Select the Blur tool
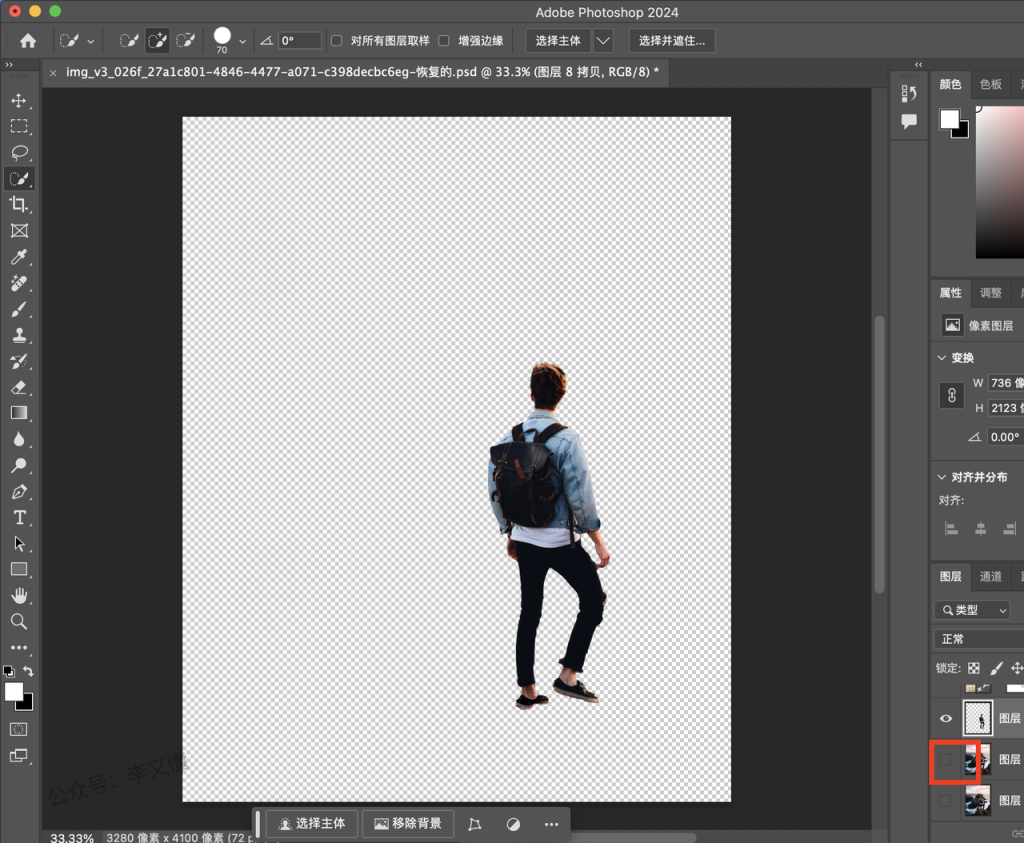This screenshot has width=1024, height=843. coord(19,439)
